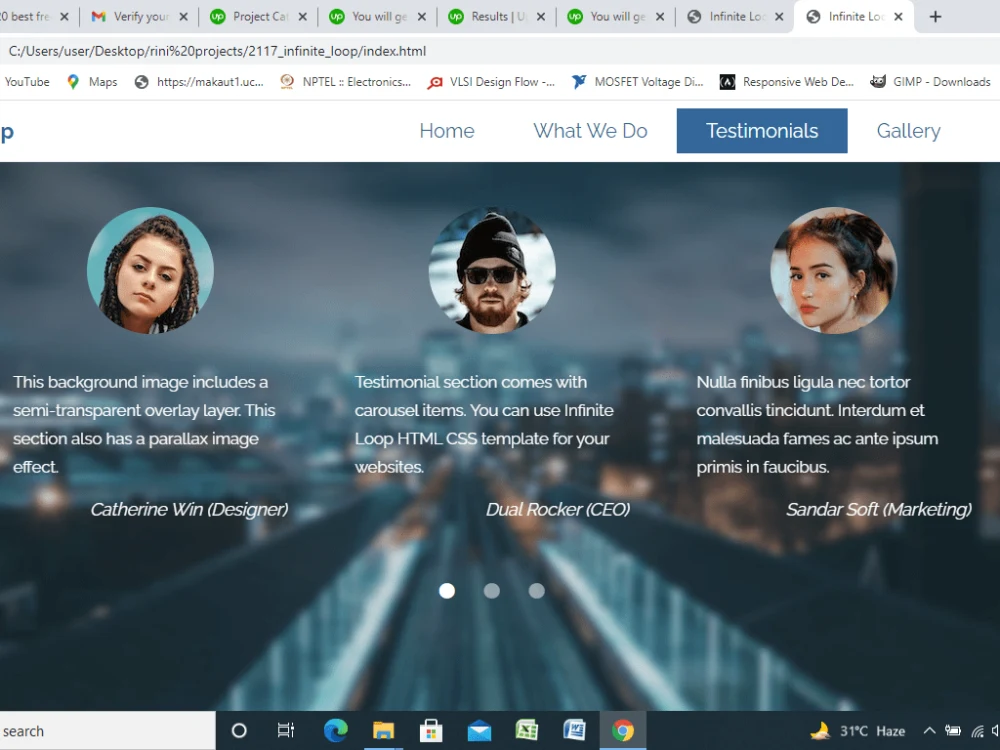Image resolution: width=1000 pixels, height=750 pixels.
Task: Select the second carousel dot
Action: tap(492, 591)
